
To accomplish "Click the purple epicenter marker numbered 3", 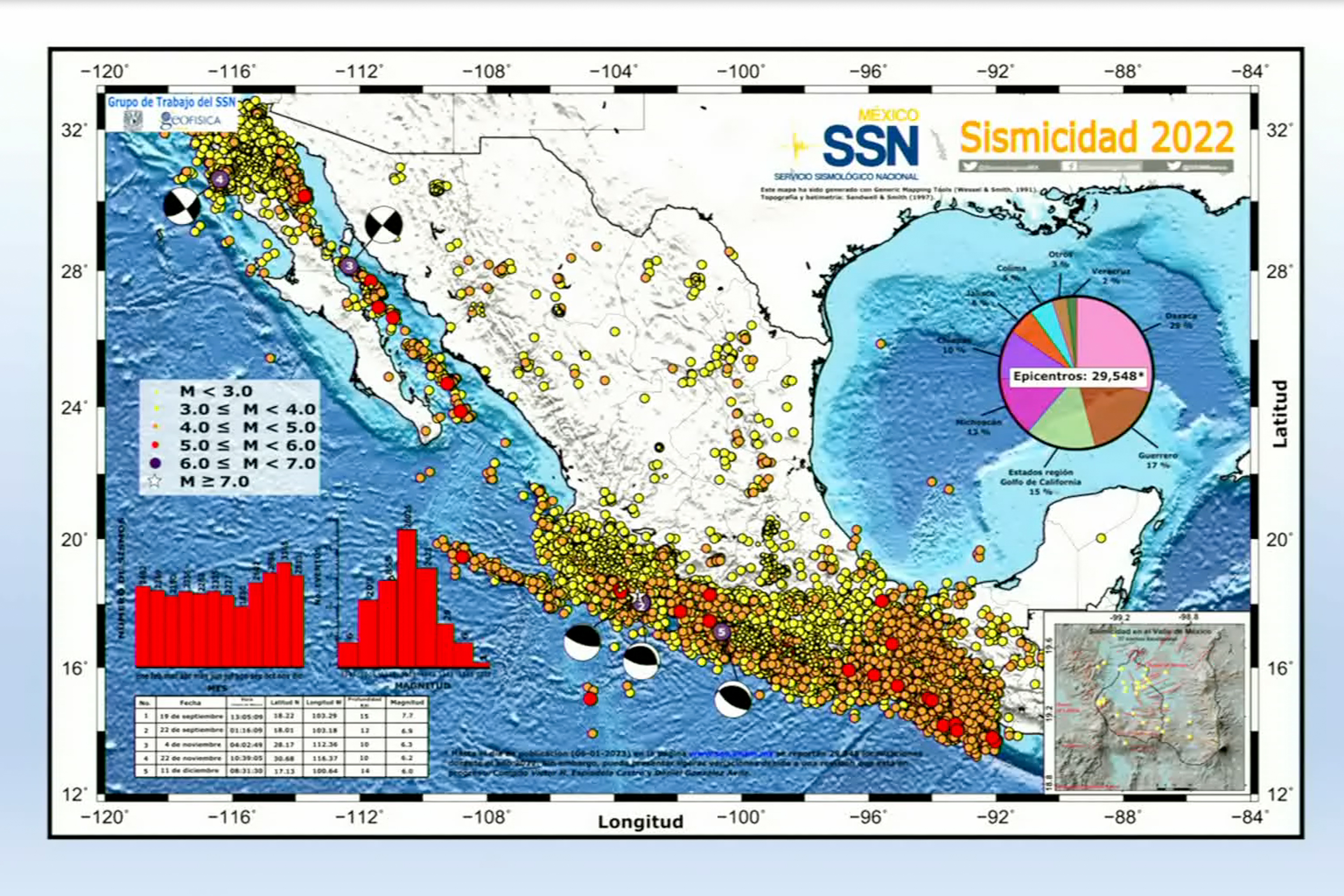I will click(349, 266).
